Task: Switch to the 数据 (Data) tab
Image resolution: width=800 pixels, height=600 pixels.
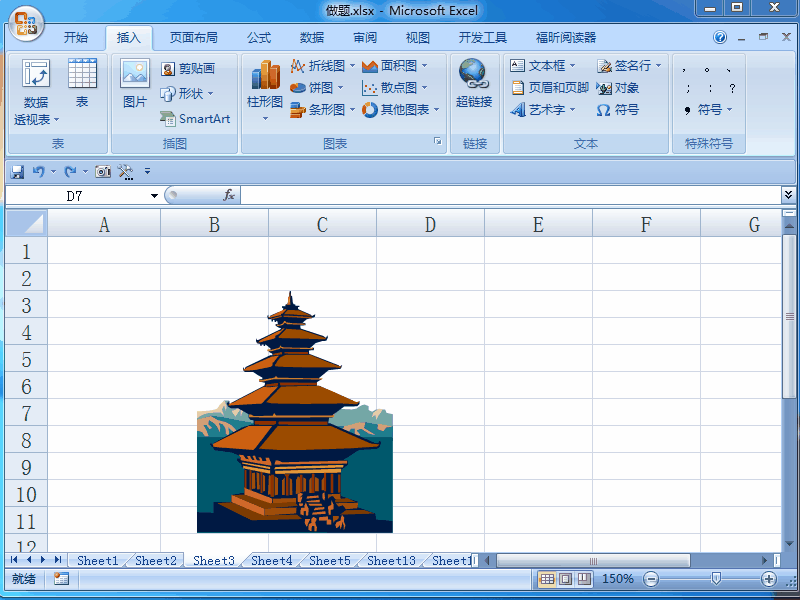Action: pyautogui.click(x=312, y=38)
